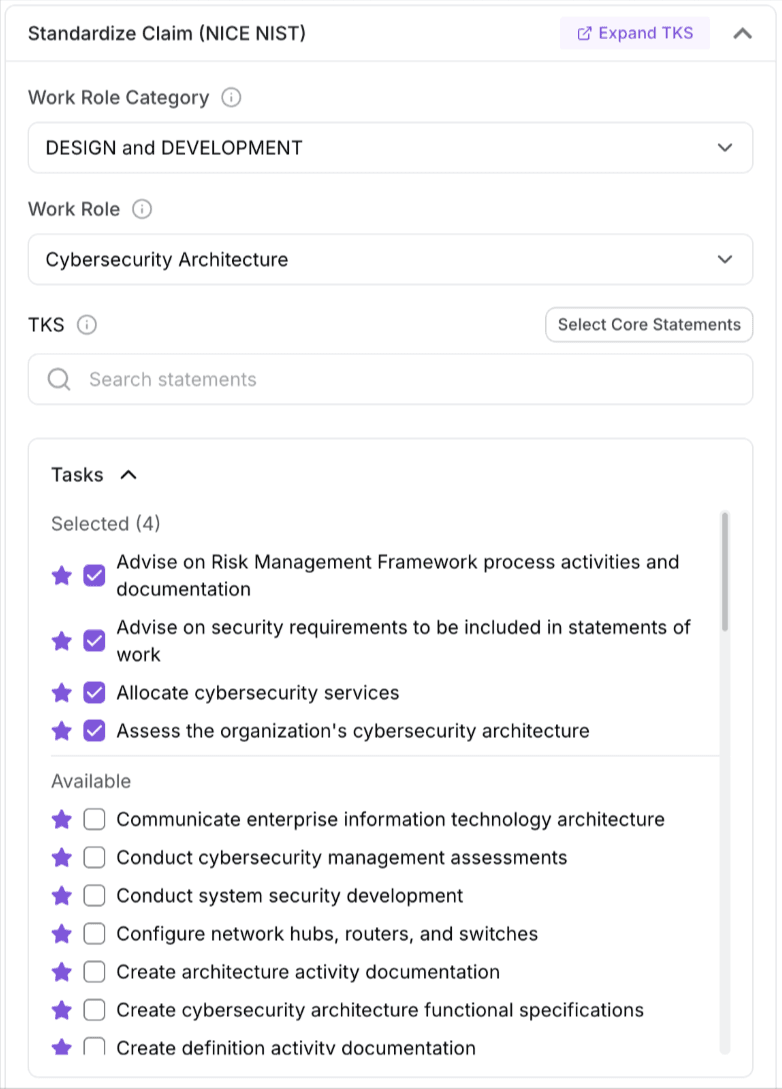Click the Work Role Category info icon
The width and height of the screenshot is (782, 1089).
(231, 98)
